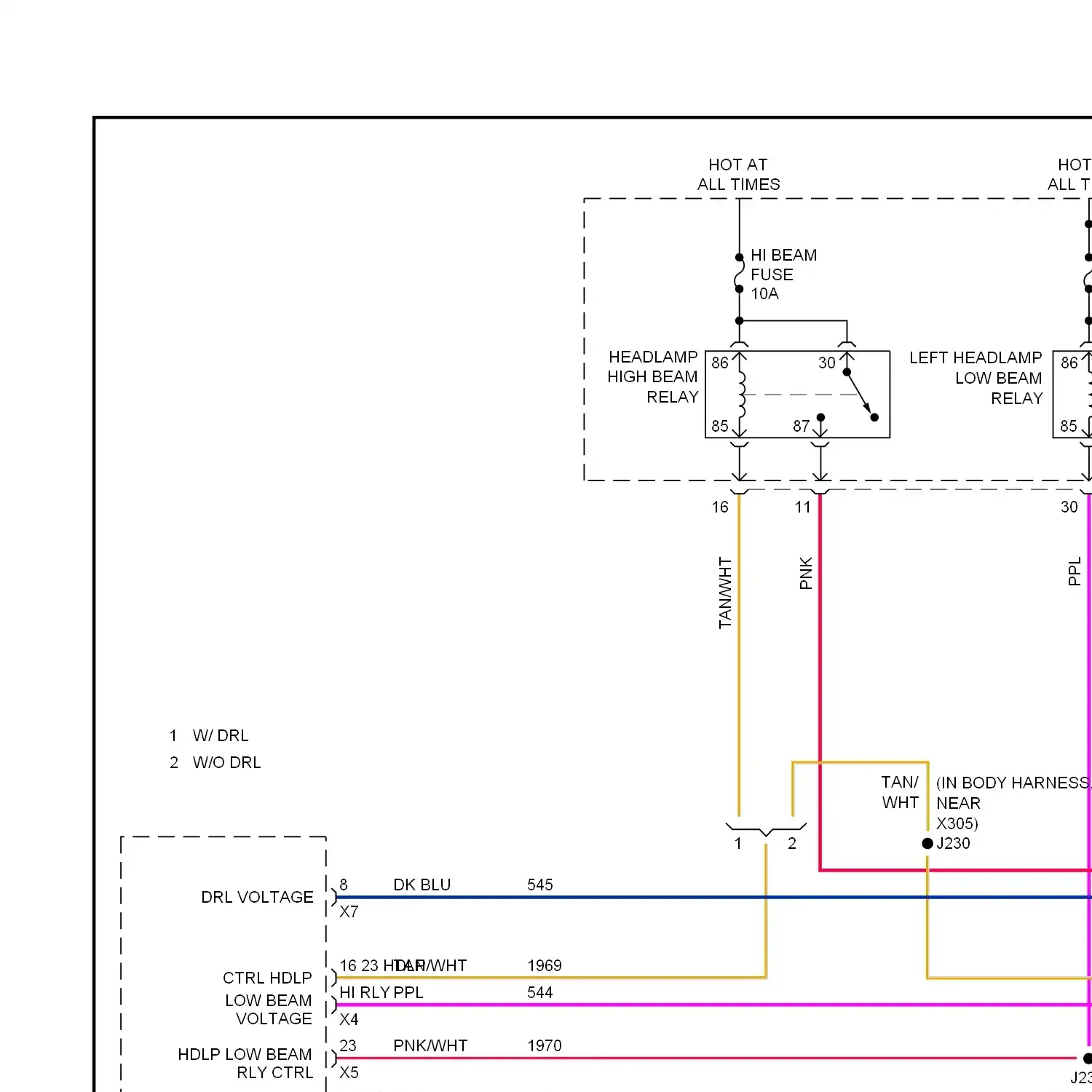Click the W/O DRL legend entry
This screenshot has width=1092, height=1092.
coord(215,762)
